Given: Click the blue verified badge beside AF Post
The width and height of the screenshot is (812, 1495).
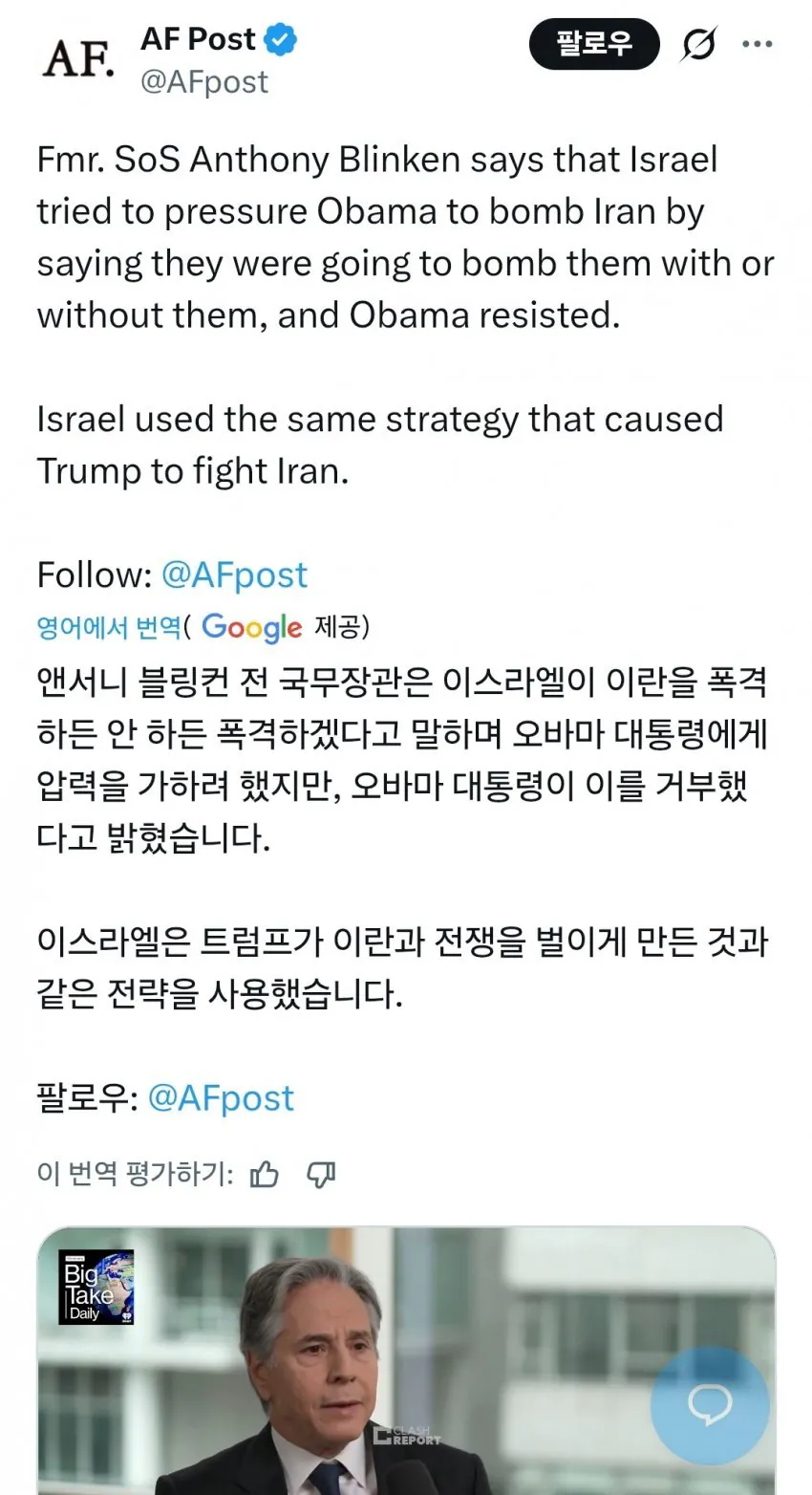Looking at the screenshot, I should point(281,39).
